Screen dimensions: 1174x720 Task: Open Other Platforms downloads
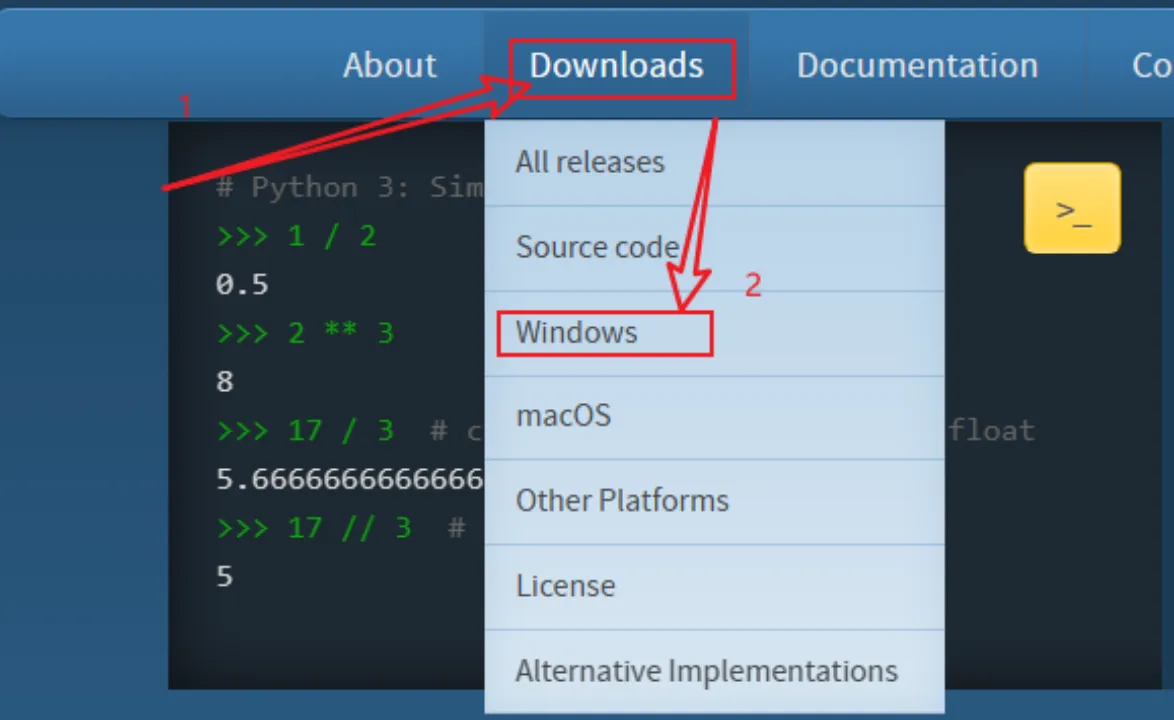pyautogui.click(x=622, y=500)
